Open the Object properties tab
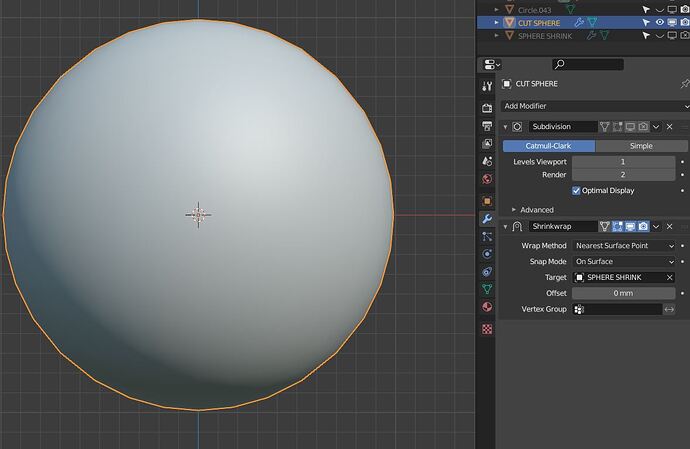 click(x=487, y=201)
